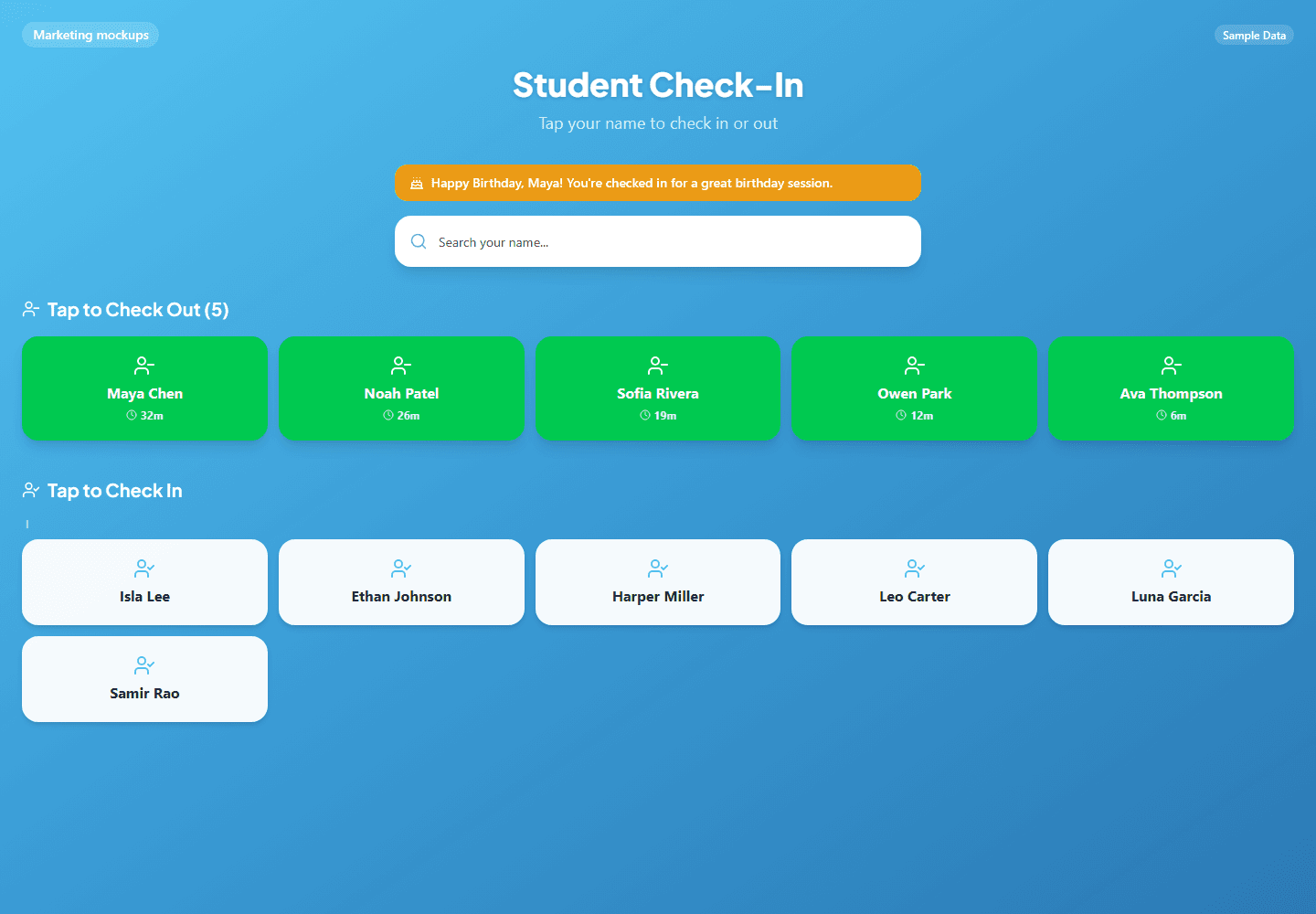Click the user icon beside Tap to Check Out
This screenshot has width=1316, height=914.
coord(31,310)
